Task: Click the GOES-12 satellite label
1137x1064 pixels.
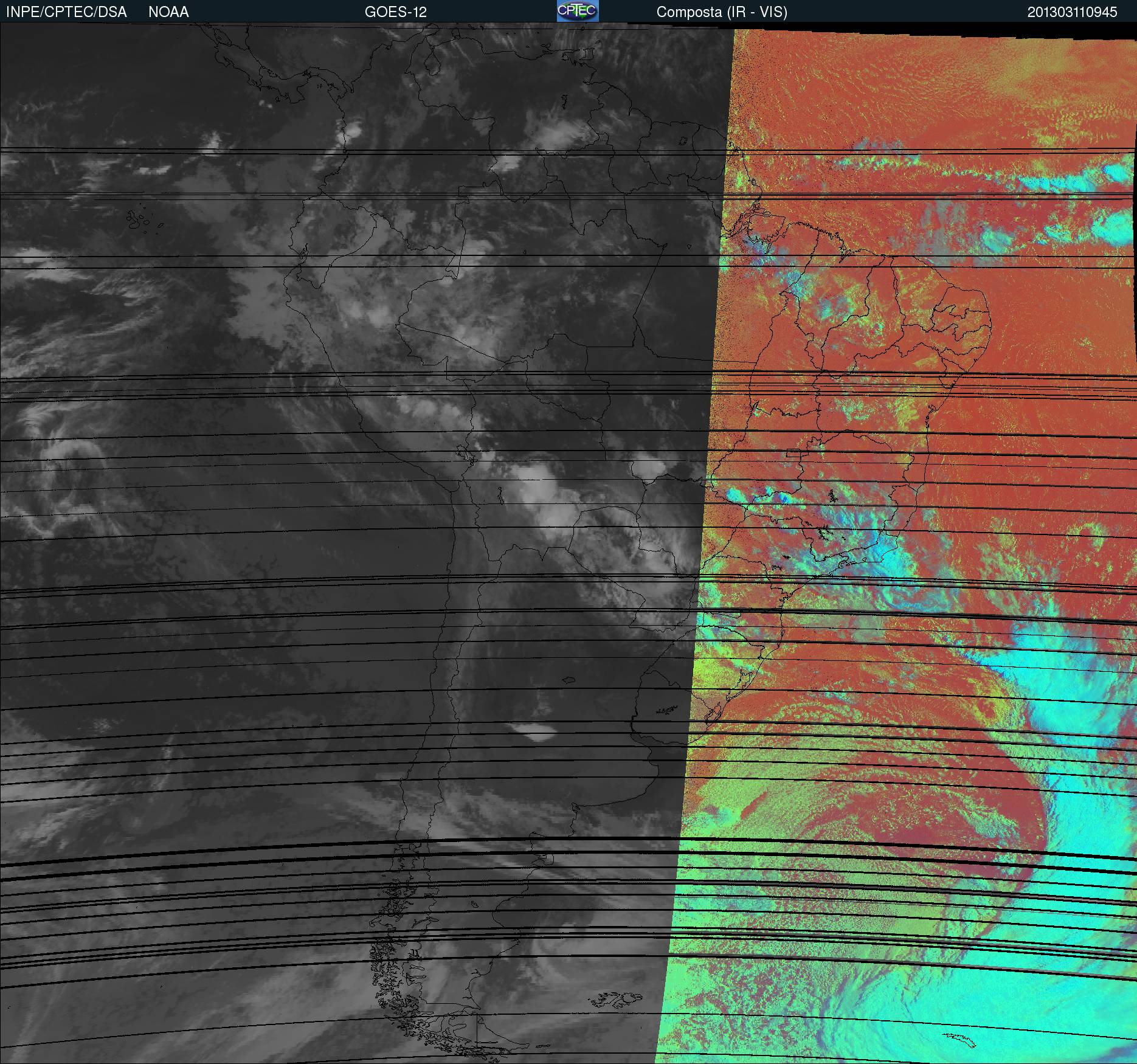Action: coord(396,12)
